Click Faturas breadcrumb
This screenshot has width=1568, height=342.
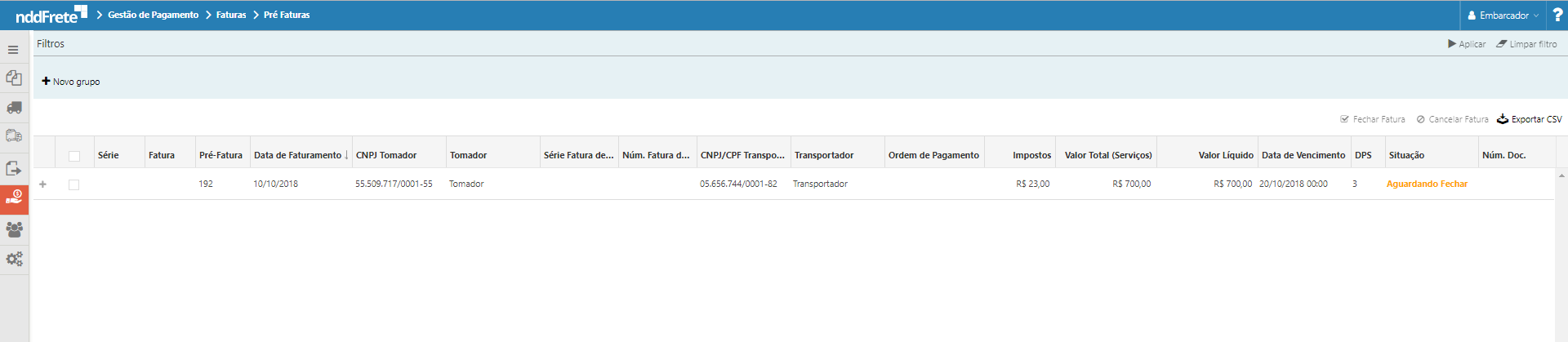[231, 15]
